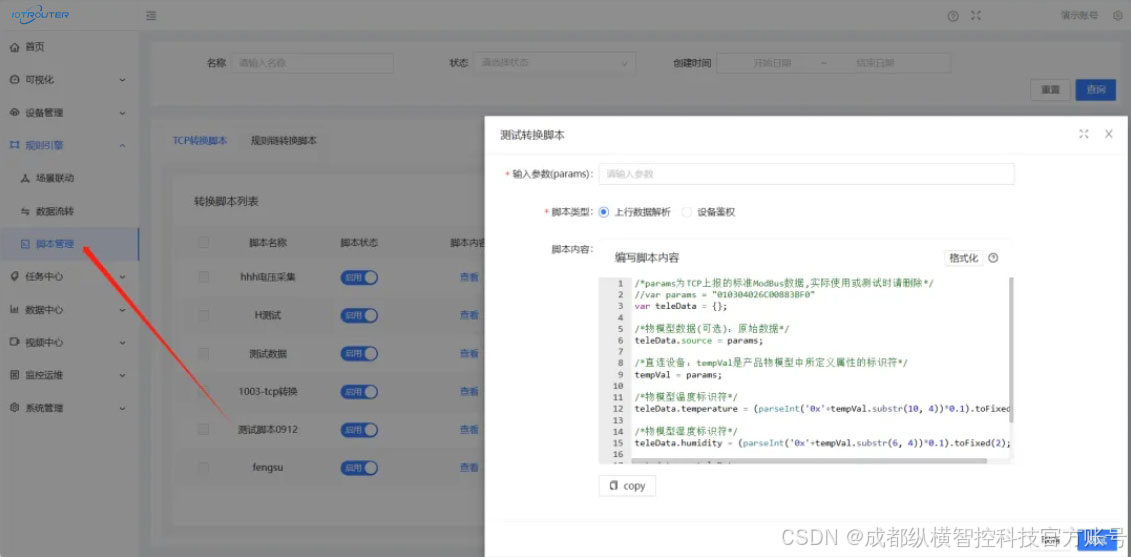The height and width of the screenshot is (557, 1131).
Task: Toggle 启用 switch for 1003-tcp转换
Action: tap(359, 391)
